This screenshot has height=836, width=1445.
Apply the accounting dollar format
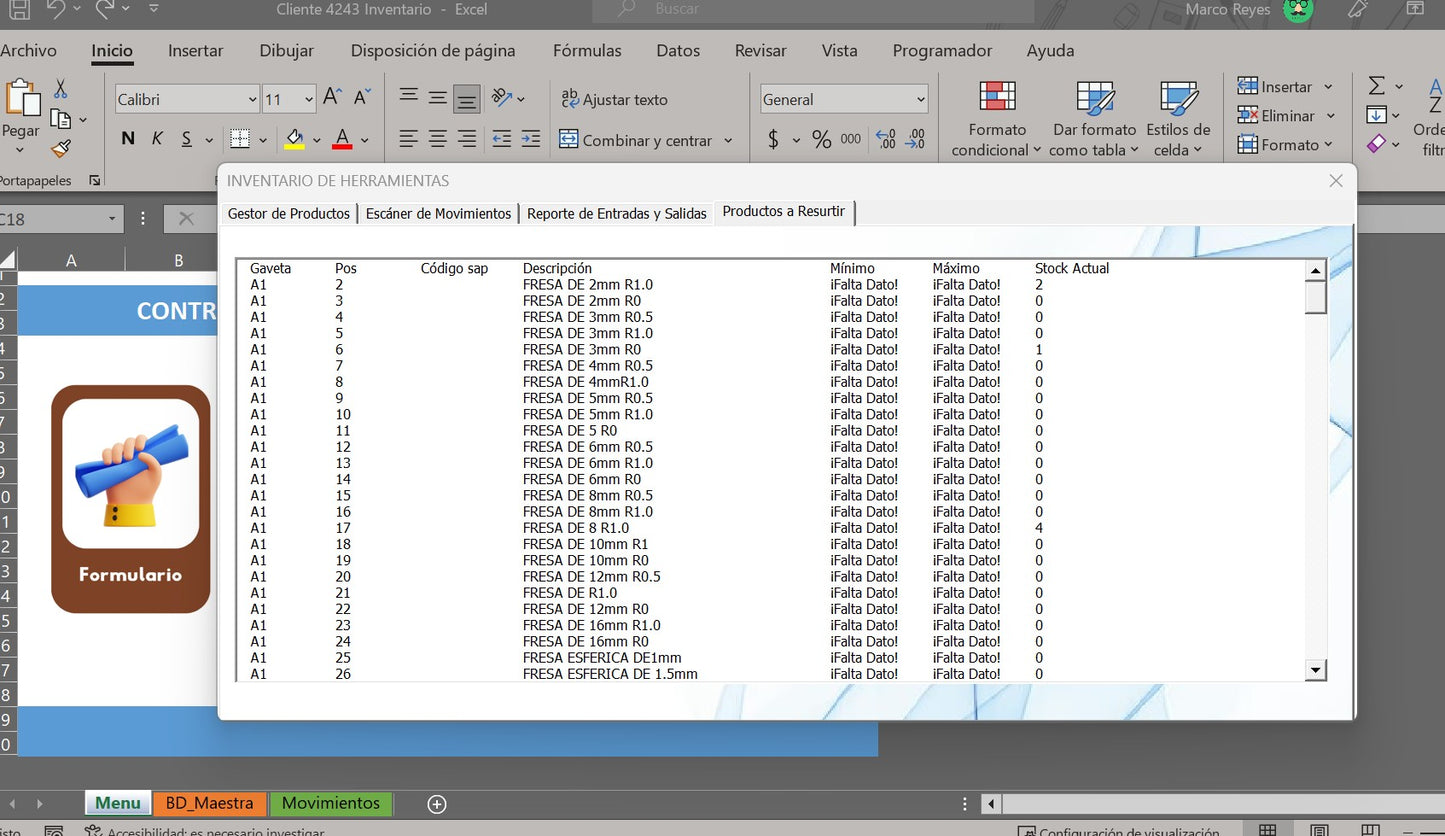pyautogui.click(x=773, y=140)
